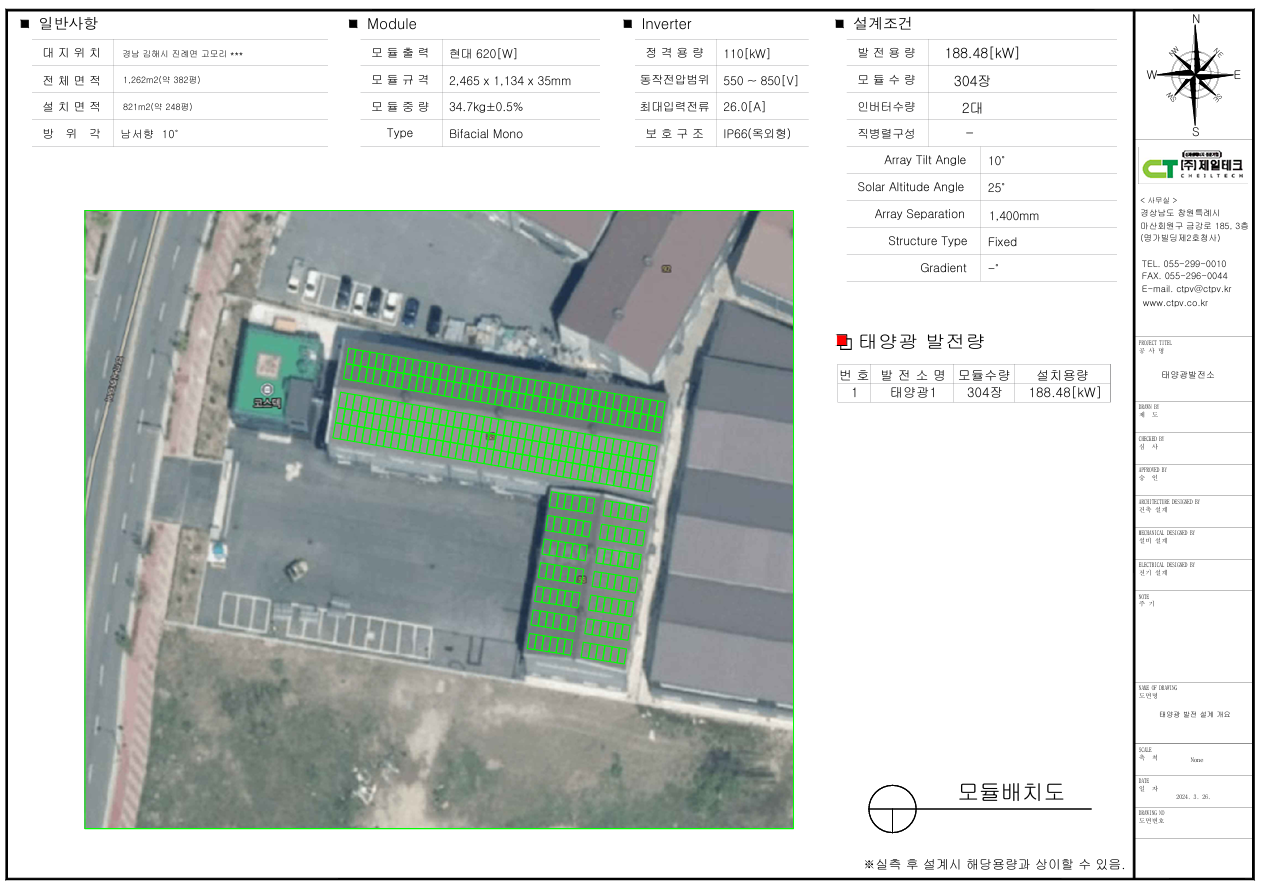The height and width of the screenshot is (892, 1263).
Task: Click the square bullet beside 일반사항
Action: pyautogui.click(x=25, y=24)
